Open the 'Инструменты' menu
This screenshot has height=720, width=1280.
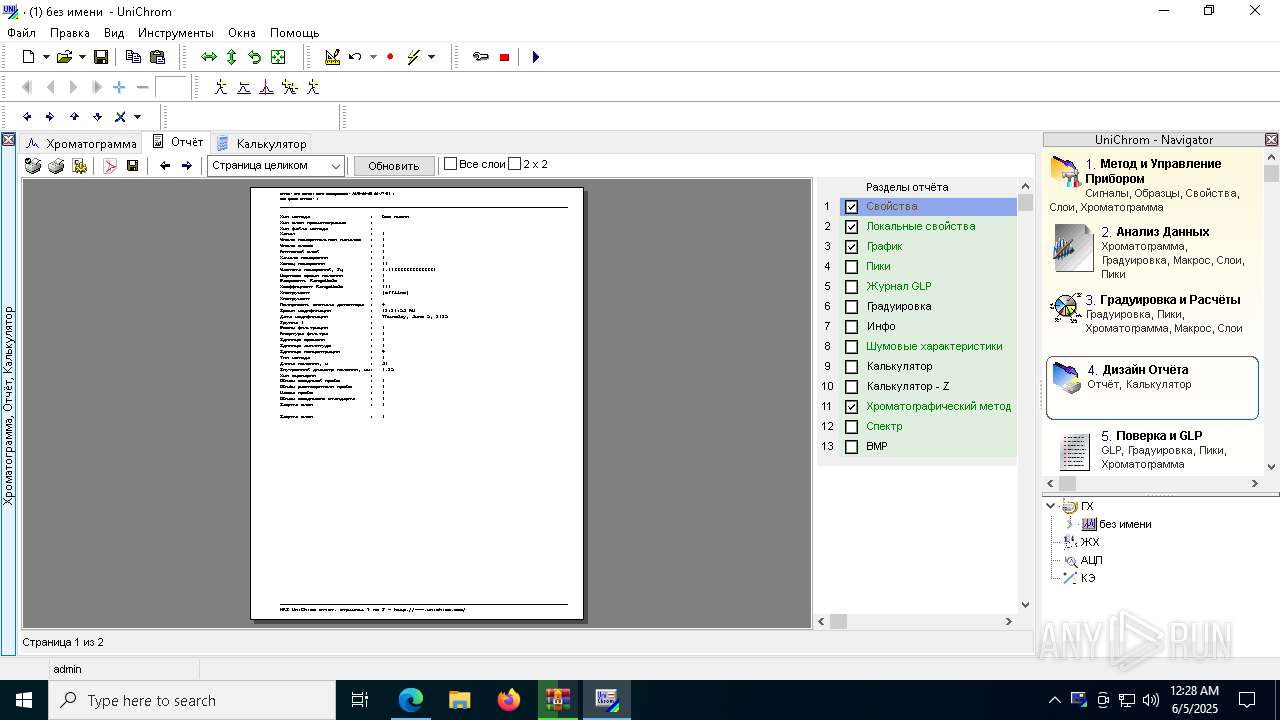click(x=176, y=33)
